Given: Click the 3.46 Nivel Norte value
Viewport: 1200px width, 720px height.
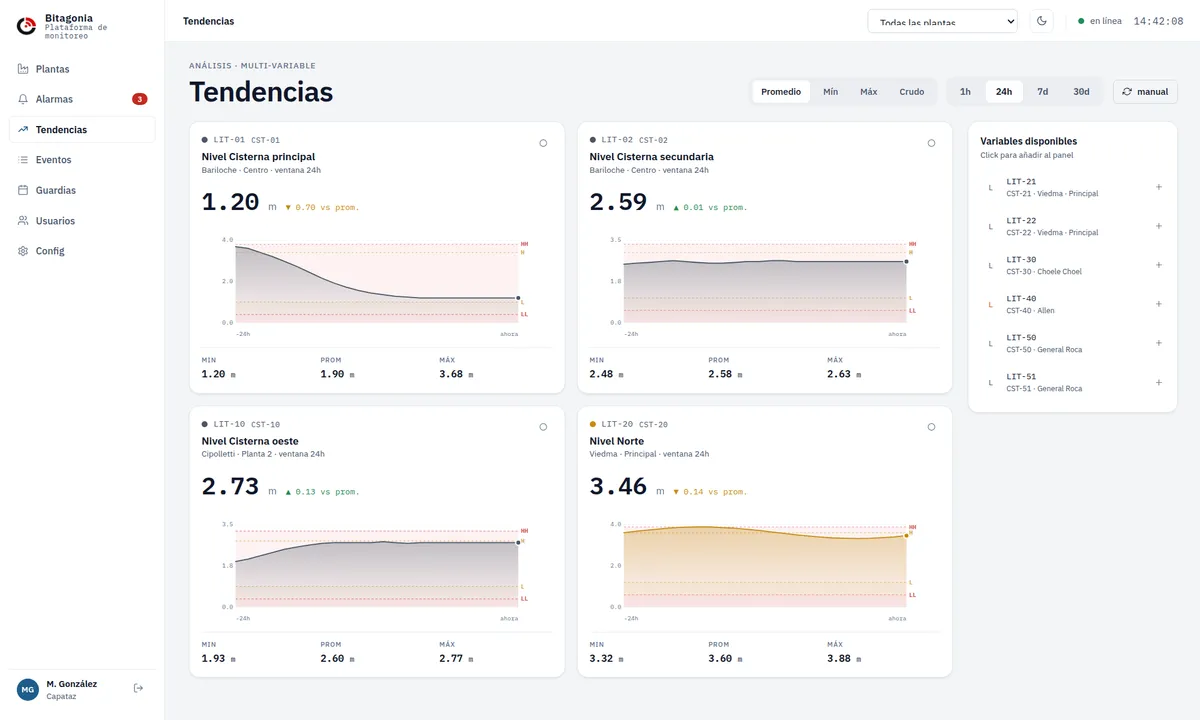Looking at the screenshot, I should point(618,487).
